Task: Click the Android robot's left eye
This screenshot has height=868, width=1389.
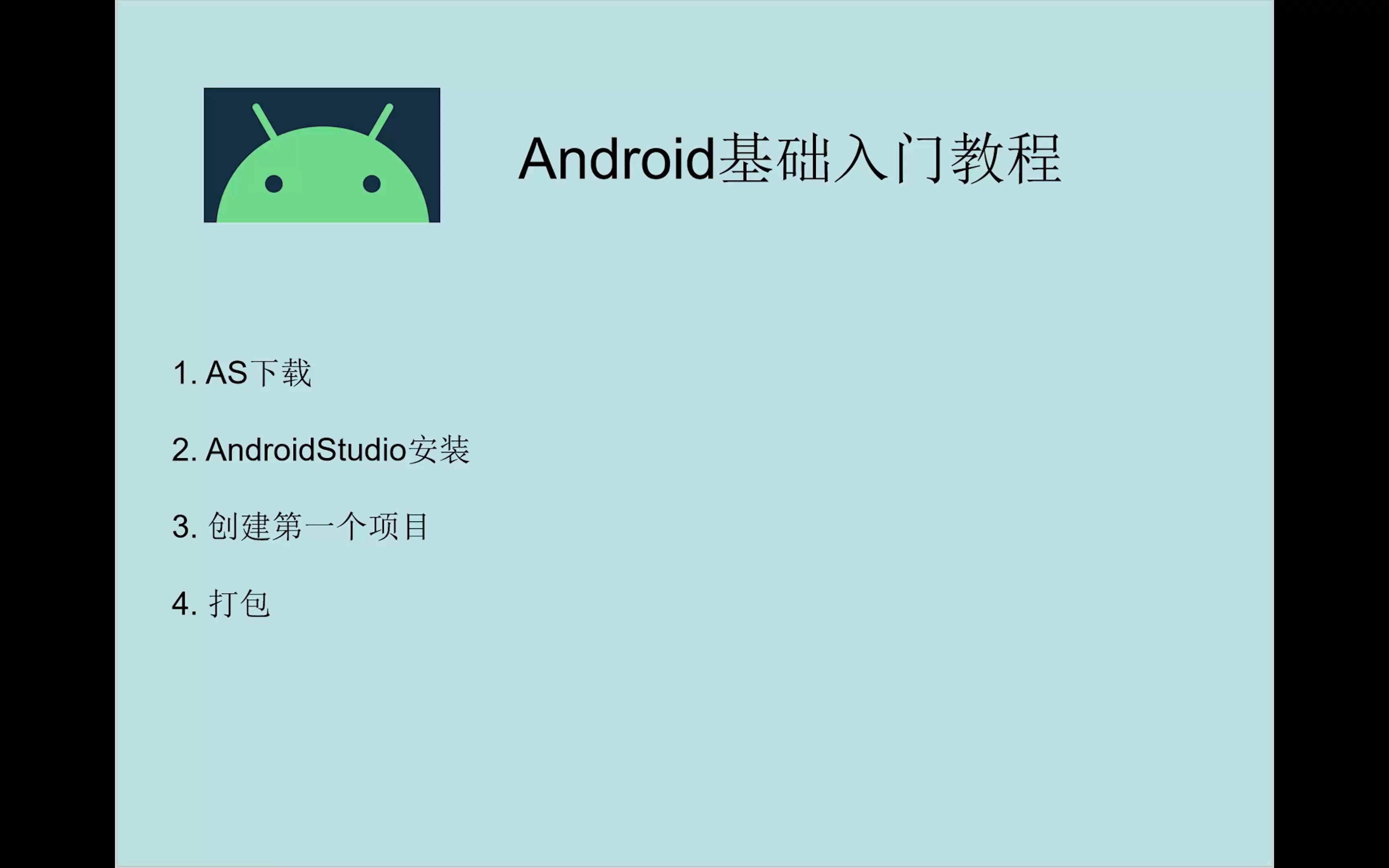Action: tap(274, 184)
